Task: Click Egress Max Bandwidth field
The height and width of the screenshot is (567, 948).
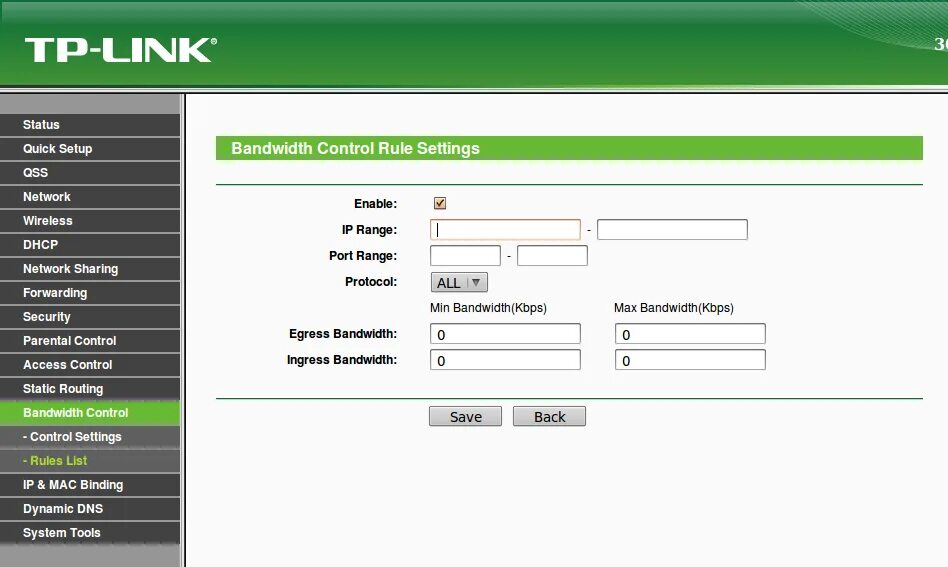Action: coord(690,334)
